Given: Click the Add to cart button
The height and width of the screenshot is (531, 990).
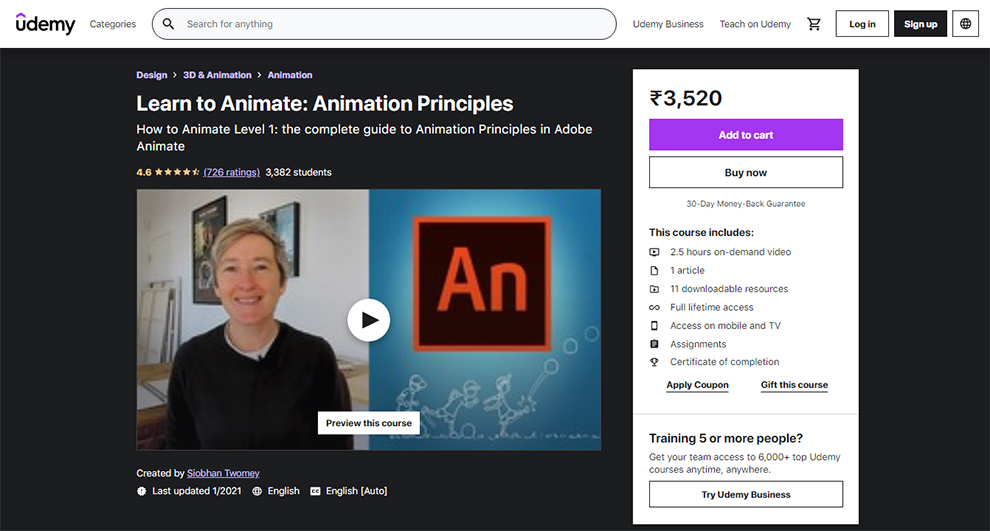Looking at the screenshot, I should (746, 134).
